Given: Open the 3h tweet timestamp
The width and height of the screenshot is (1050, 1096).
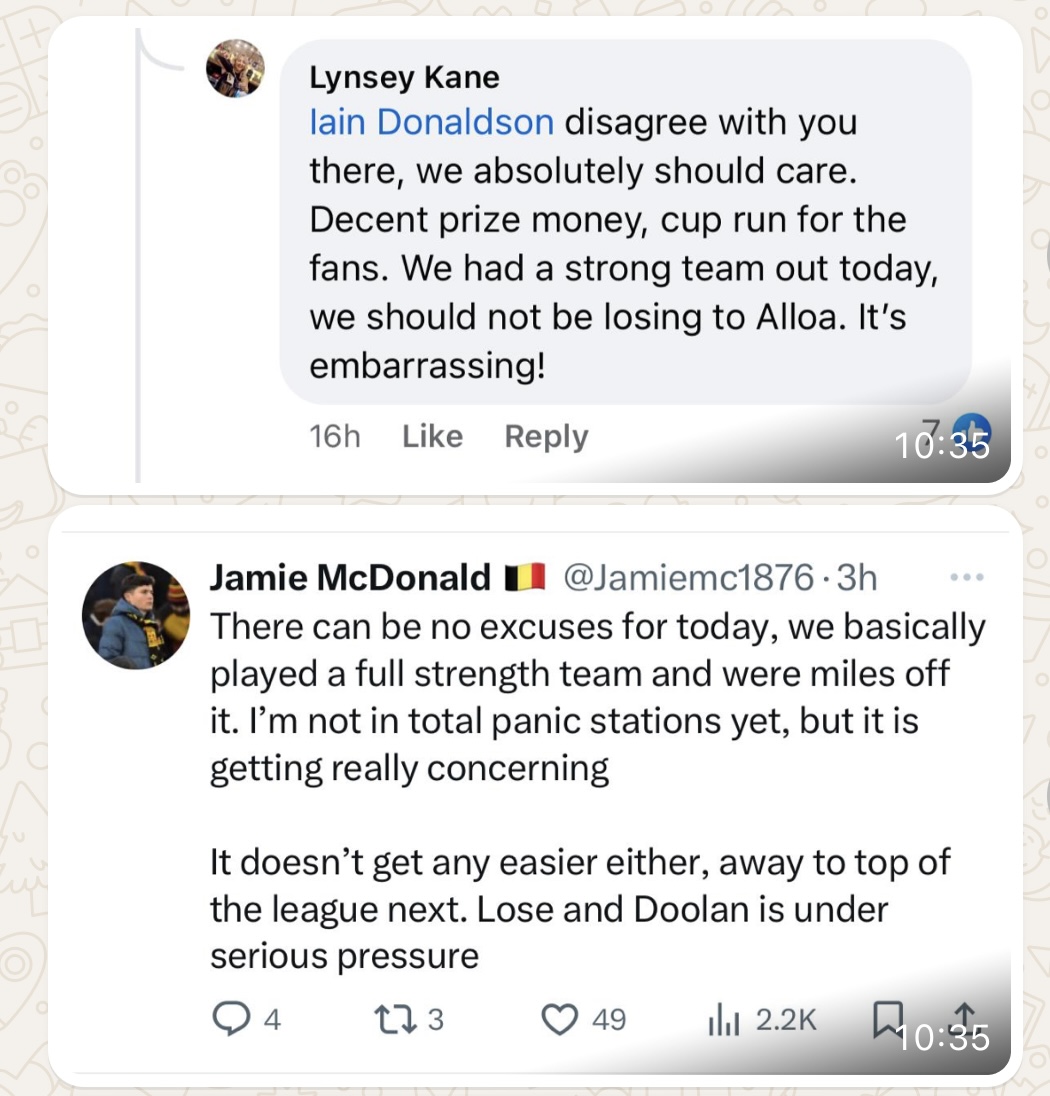Looking at the screenshot, I should coord(856,577).
